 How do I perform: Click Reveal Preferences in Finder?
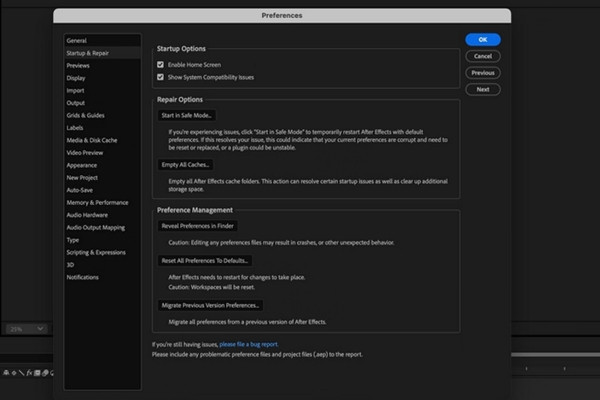(197, 226)
